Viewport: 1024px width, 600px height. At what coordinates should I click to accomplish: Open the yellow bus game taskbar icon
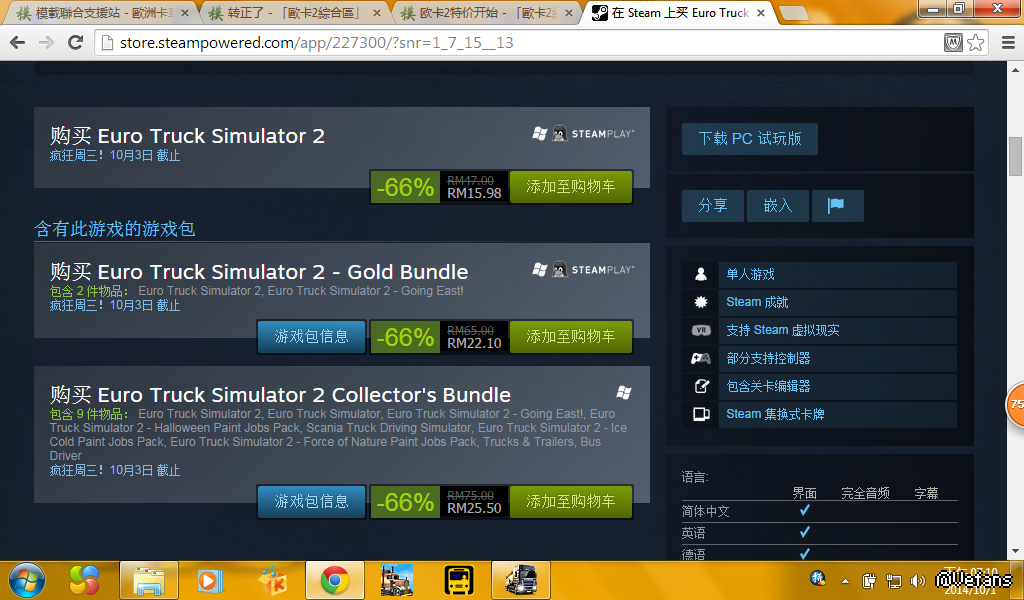tap(459, 580)
